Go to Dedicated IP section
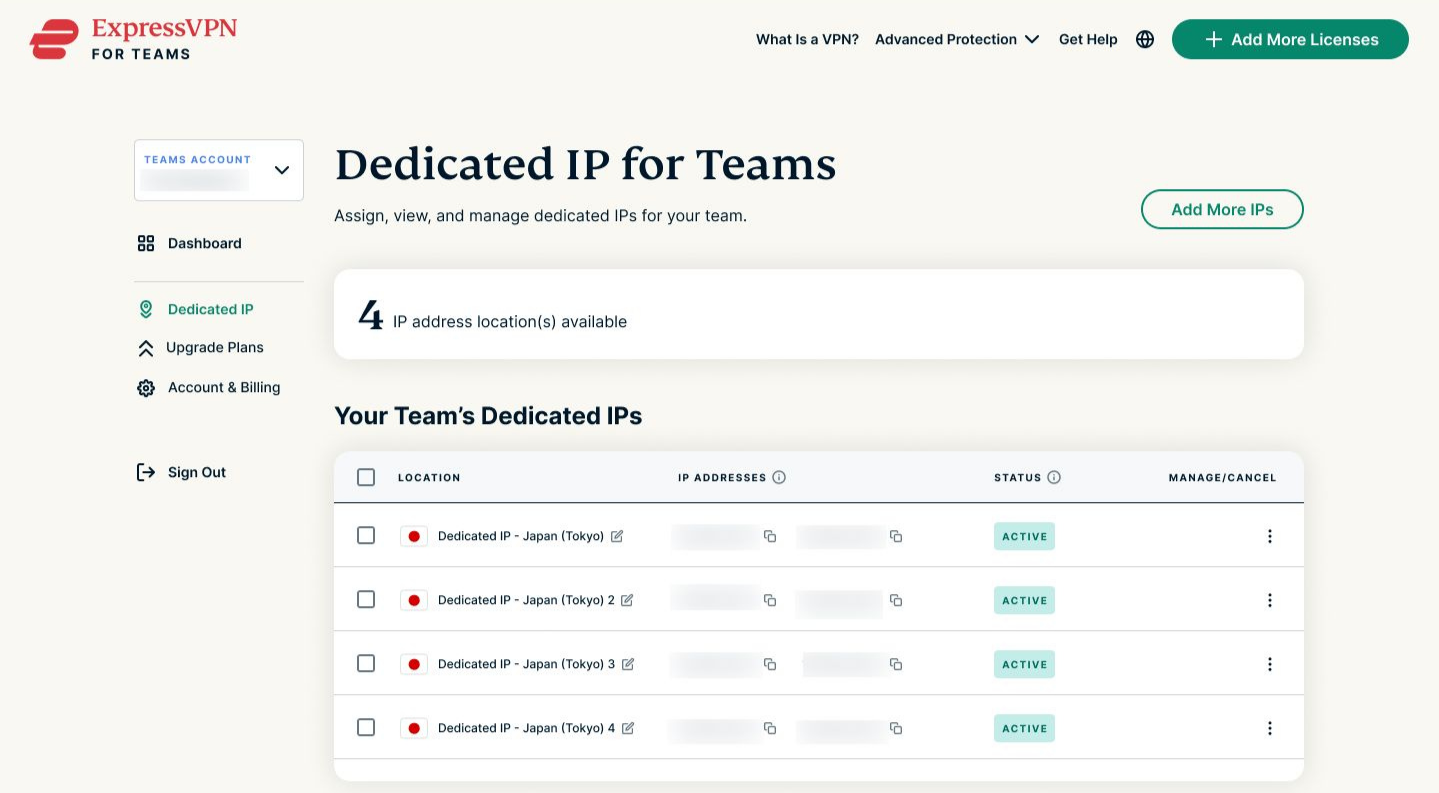Image resolution: width=1439 pixels, height=793 pixels. pyautogui.click(x=210, y=309)
